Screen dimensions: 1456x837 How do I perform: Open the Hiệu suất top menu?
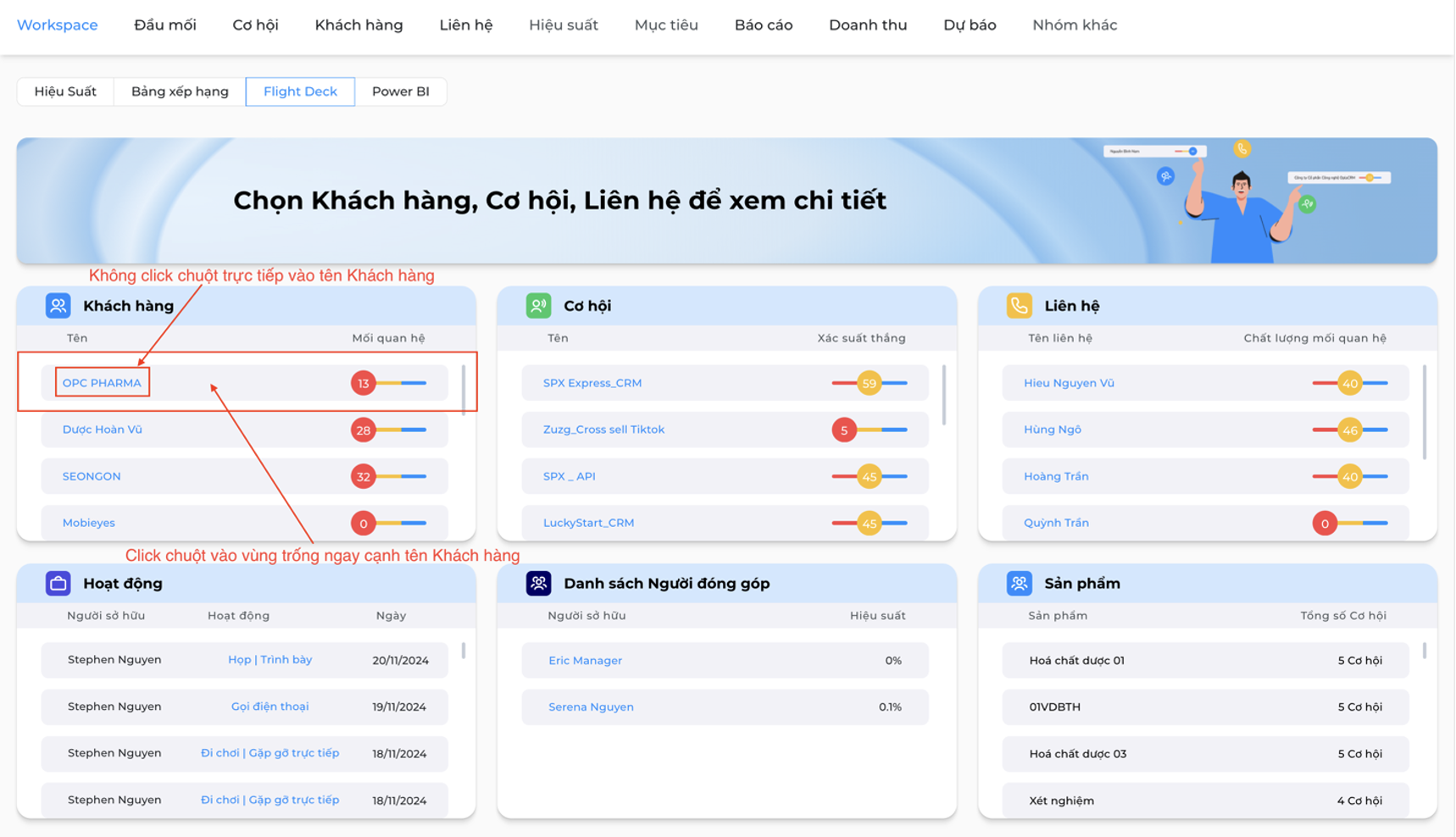pos(564,25)
